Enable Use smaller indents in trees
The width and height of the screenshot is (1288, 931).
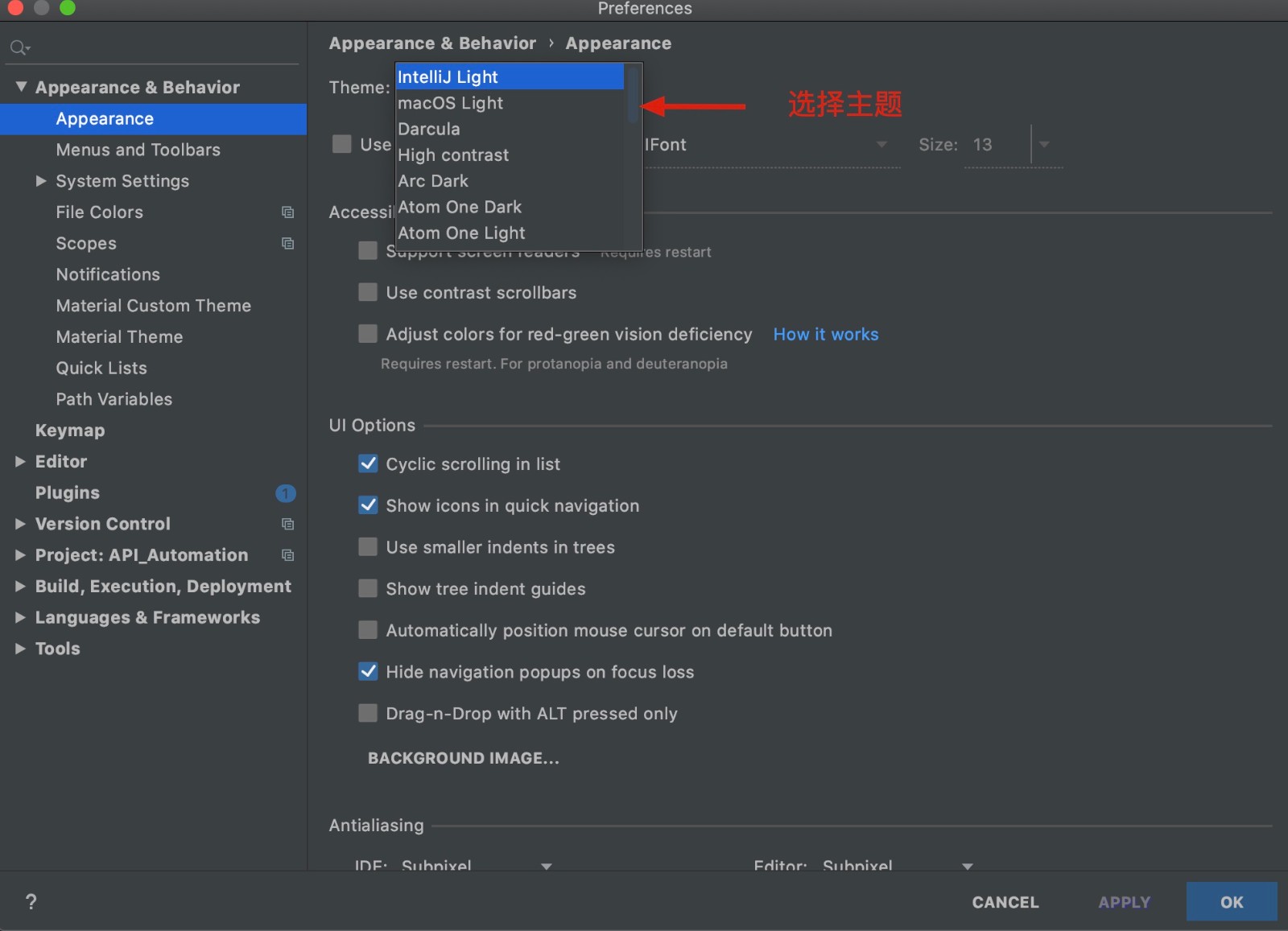point(368,547)
